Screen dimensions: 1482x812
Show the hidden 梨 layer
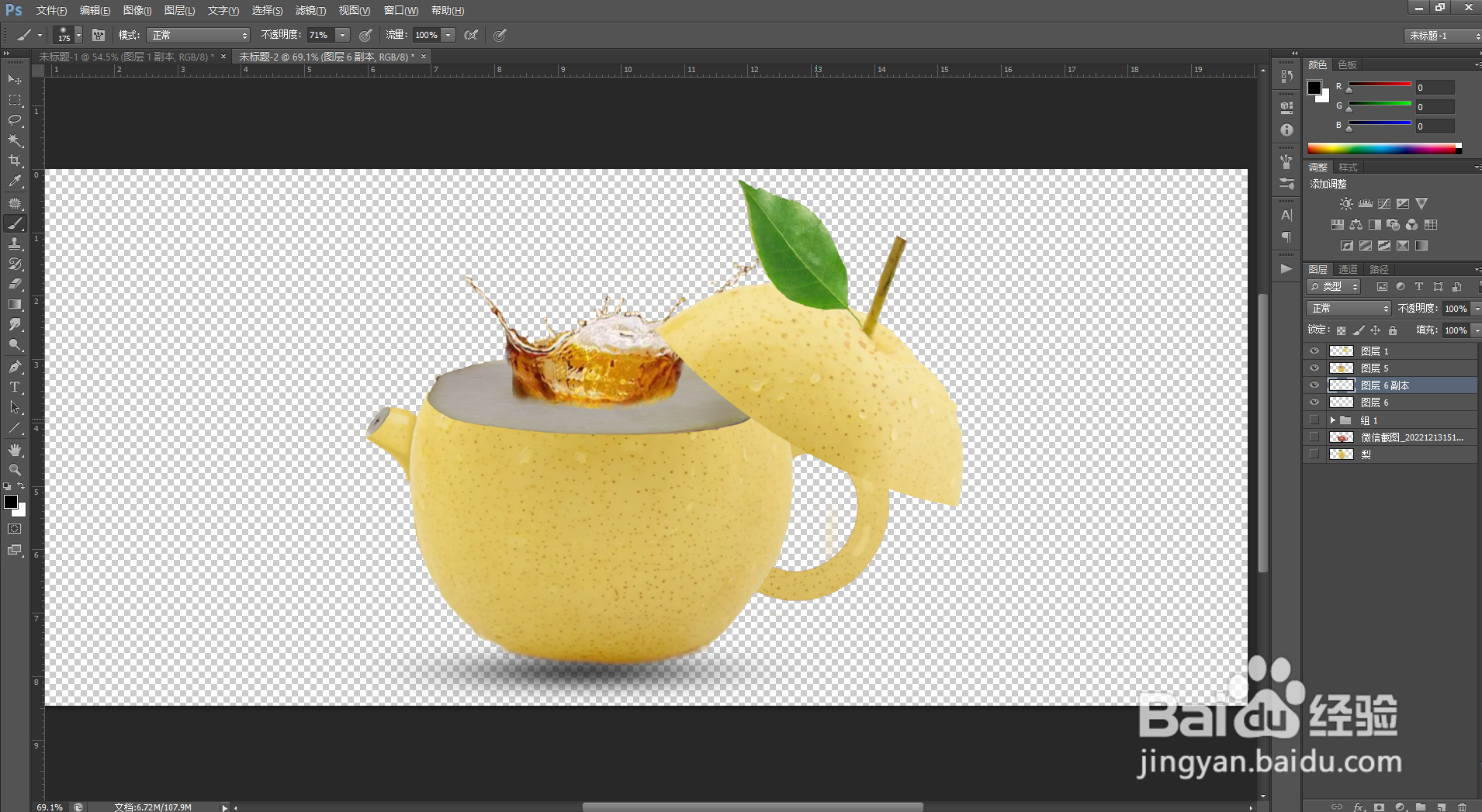(1314, 454)
